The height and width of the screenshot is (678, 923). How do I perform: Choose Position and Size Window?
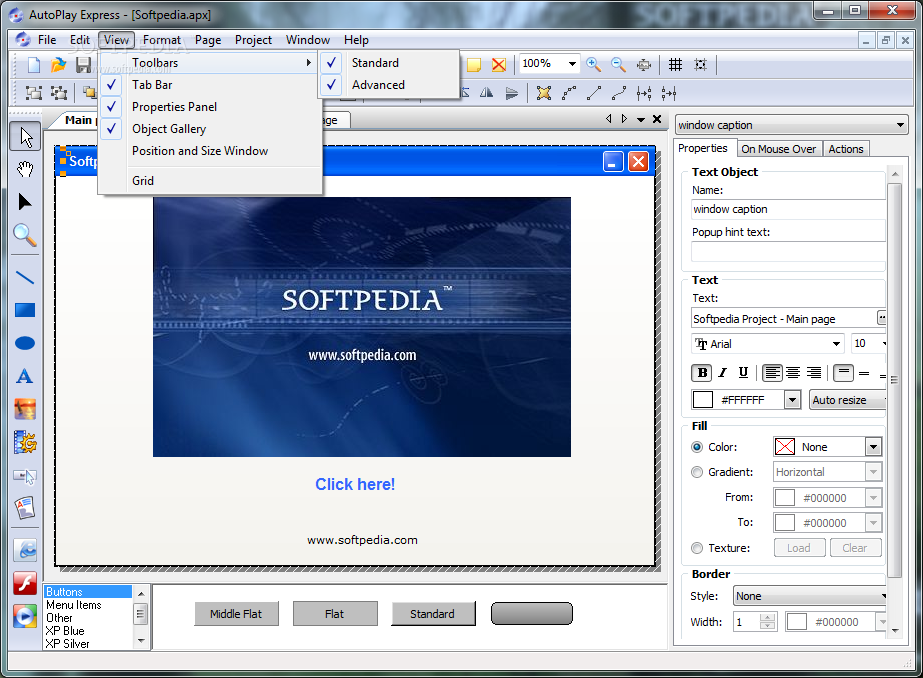pyautogui.click(x=210, y=151)
